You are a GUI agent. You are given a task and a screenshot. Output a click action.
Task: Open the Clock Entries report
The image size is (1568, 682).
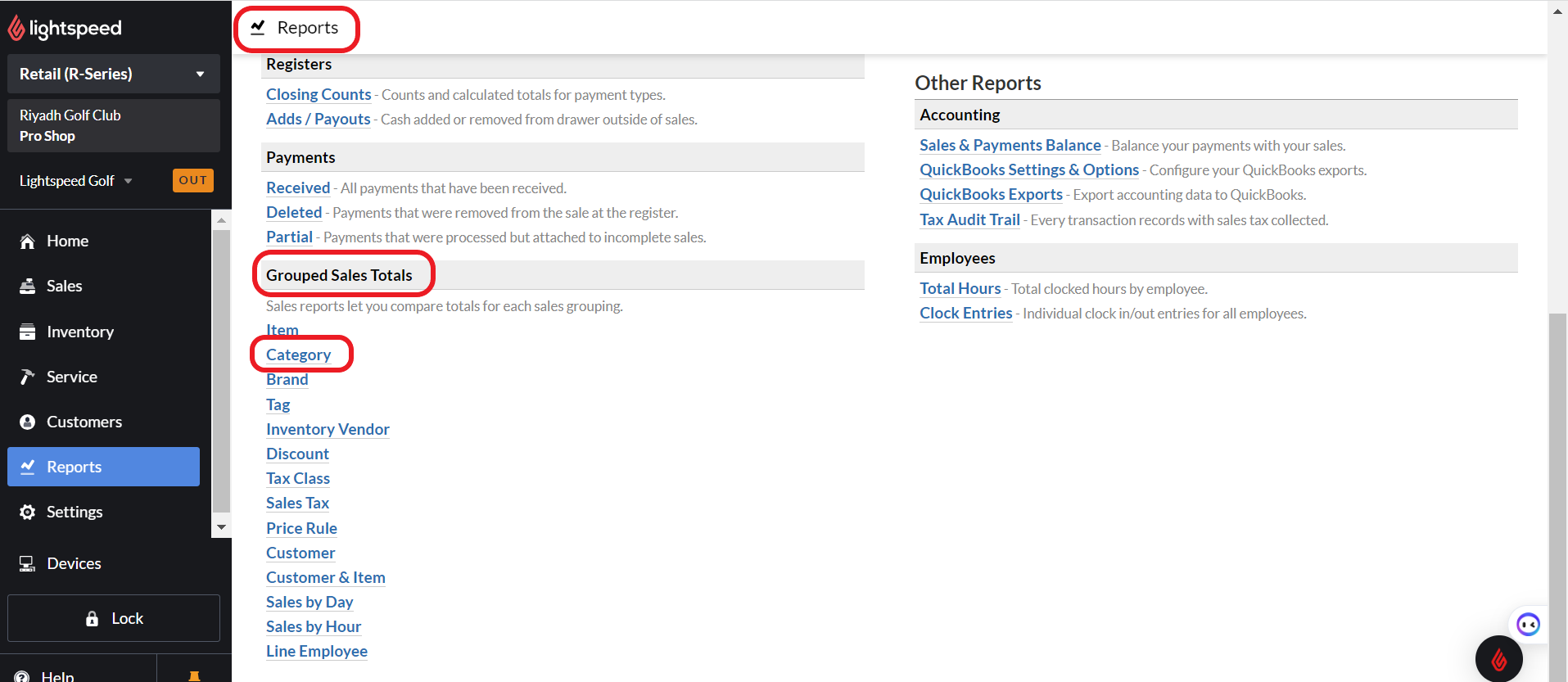[966, 313]
